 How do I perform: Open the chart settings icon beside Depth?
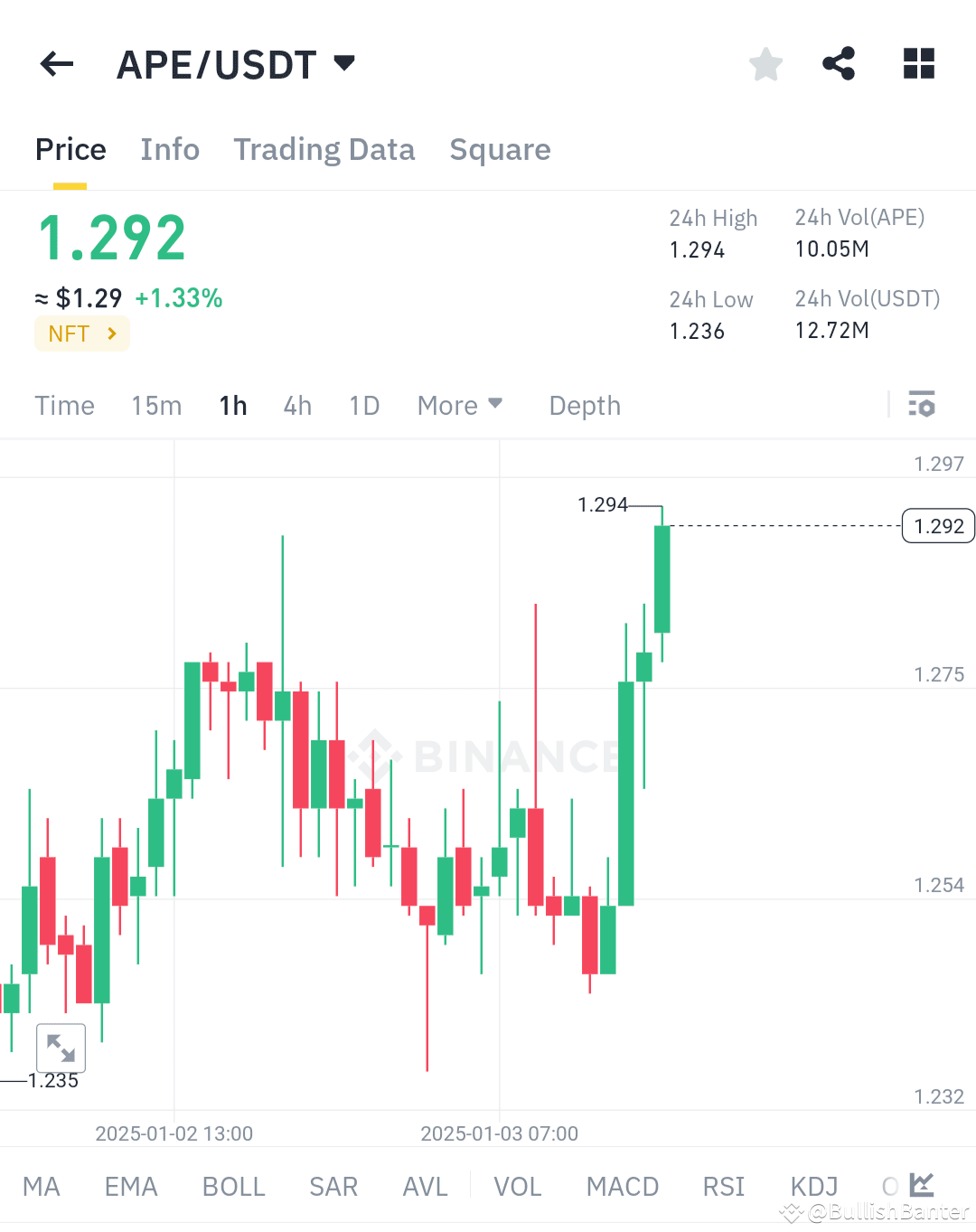[923, 405]
